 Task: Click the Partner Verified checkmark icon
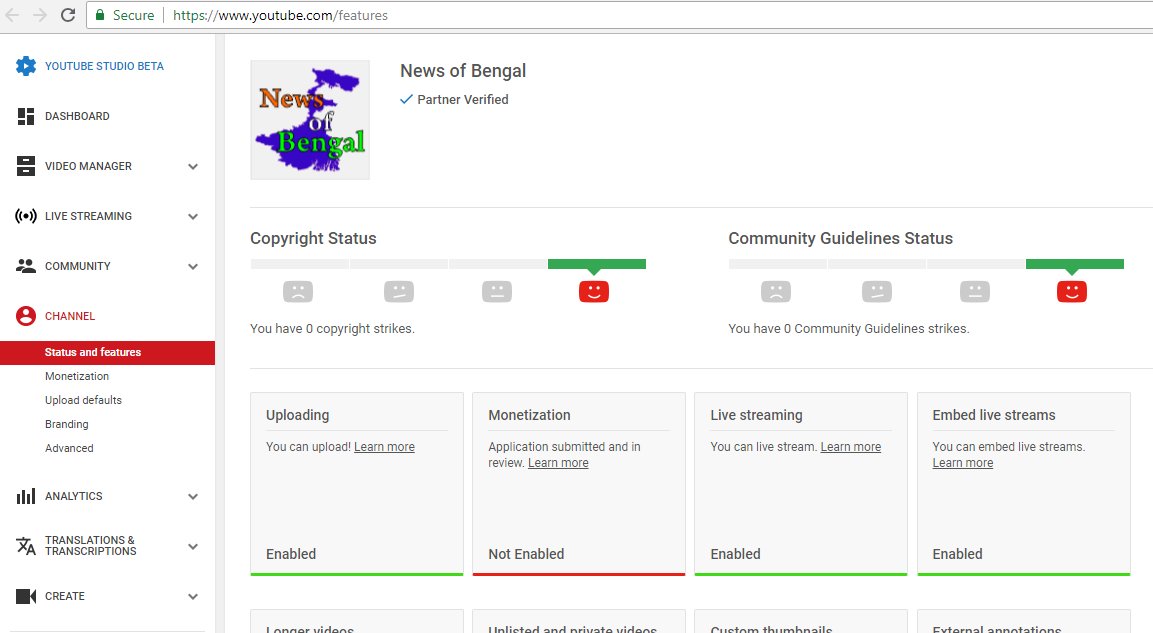406,99
